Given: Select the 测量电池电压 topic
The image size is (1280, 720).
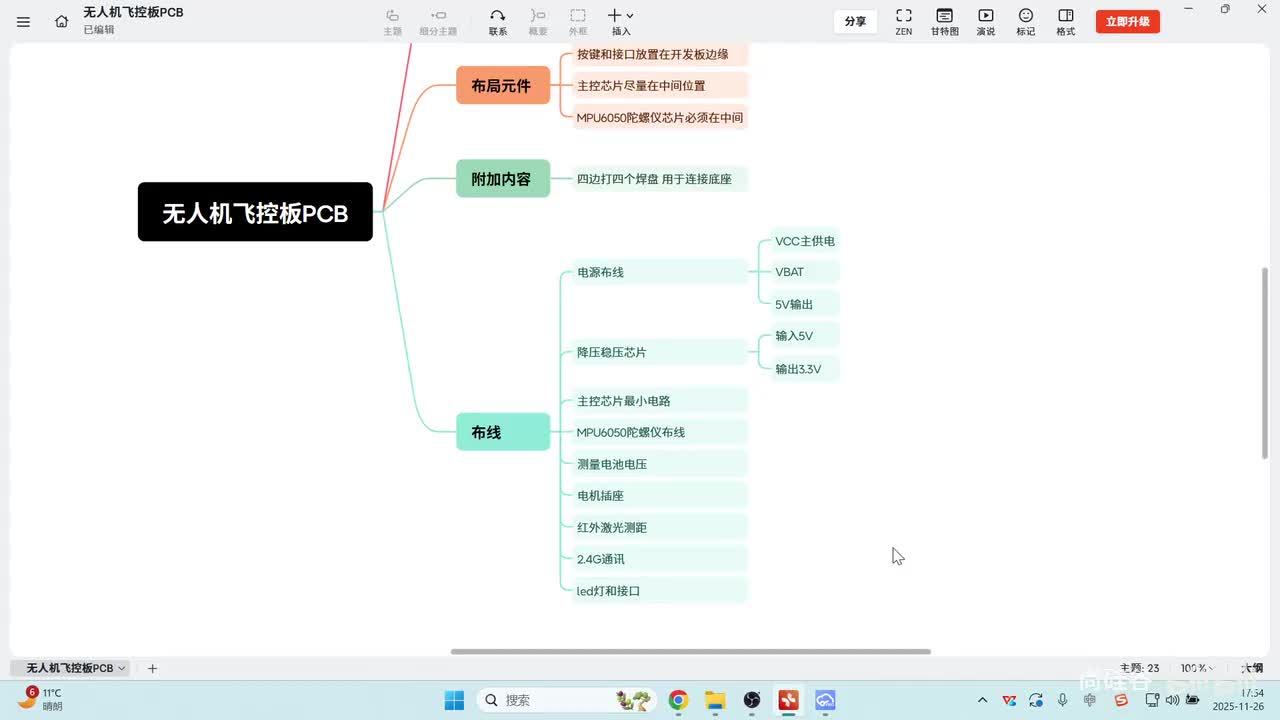Looking at the screenshot, I should 658,464.
